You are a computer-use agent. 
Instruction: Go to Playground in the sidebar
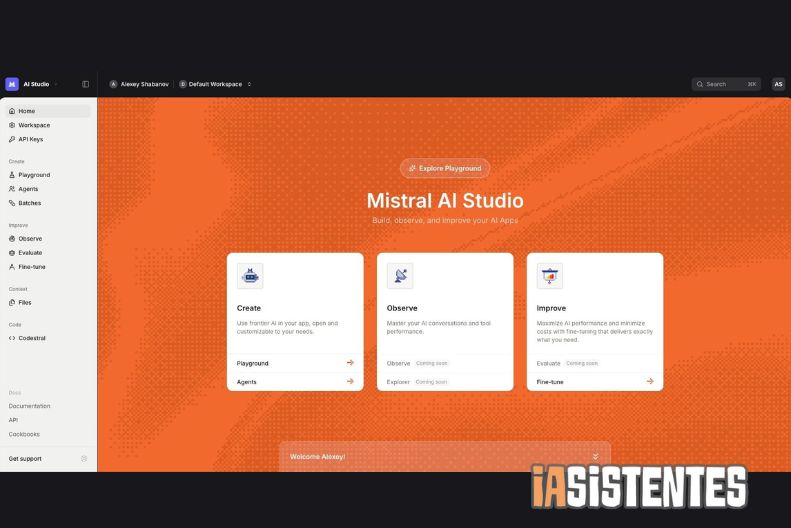tap(48, 175)
